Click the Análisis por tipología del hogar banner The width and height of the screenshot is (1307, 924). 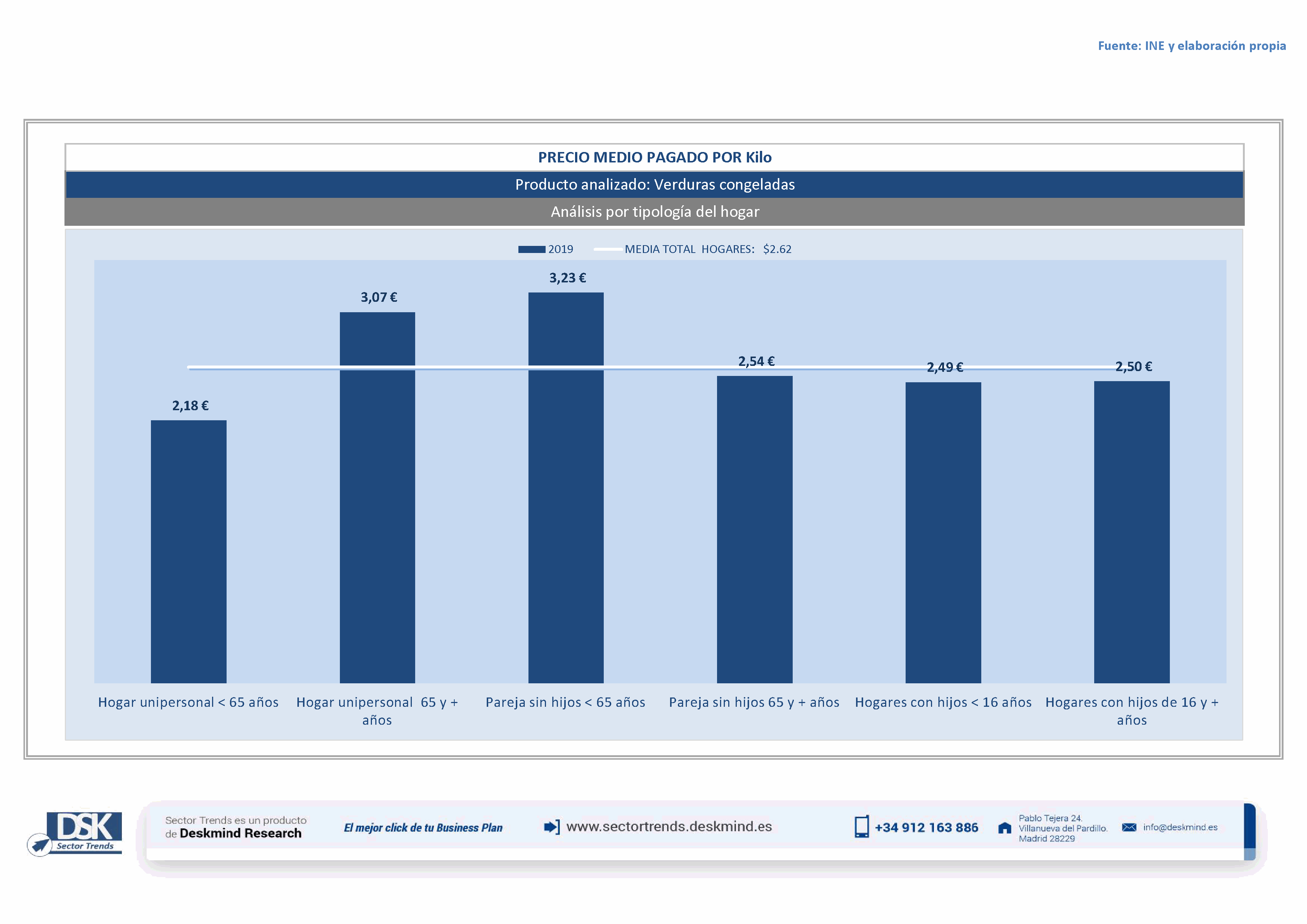[655, 212]
